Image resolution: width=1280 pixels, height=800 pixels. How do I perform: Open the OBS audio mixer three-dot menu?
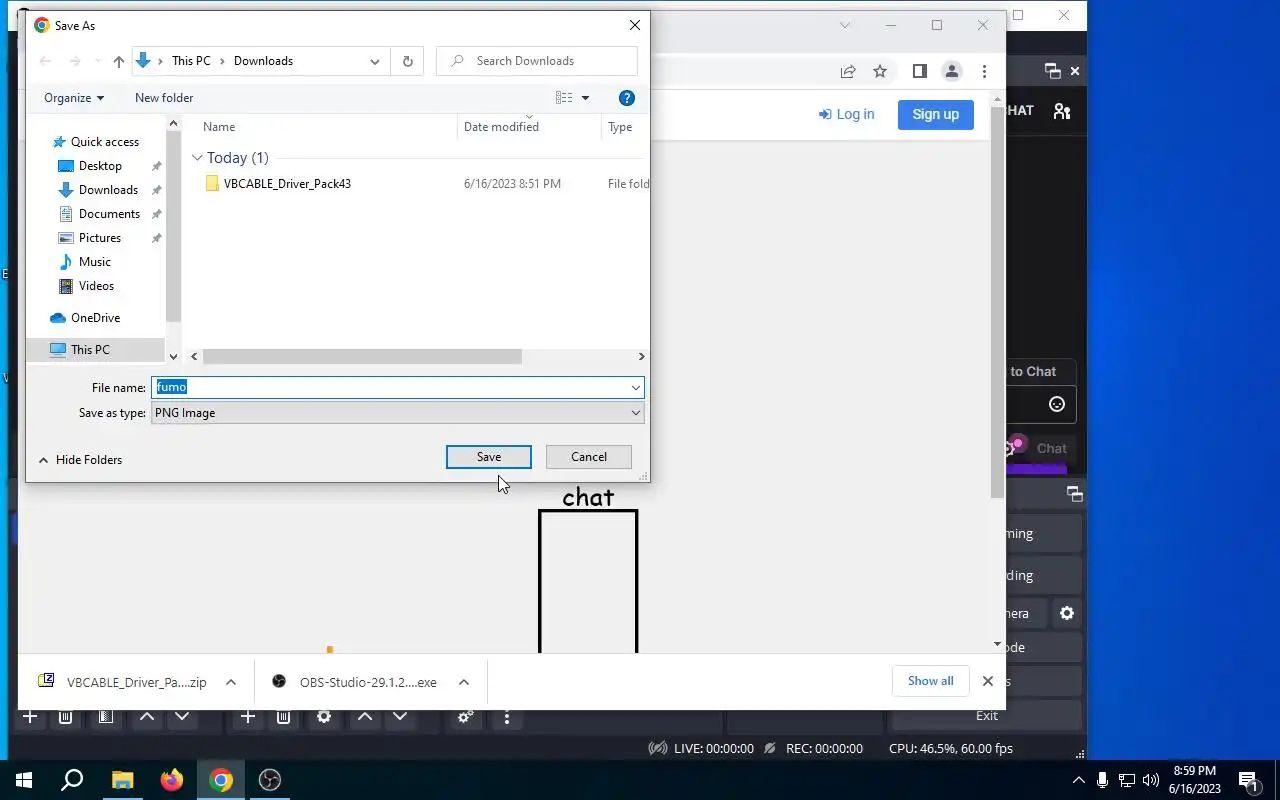(507, 717)
